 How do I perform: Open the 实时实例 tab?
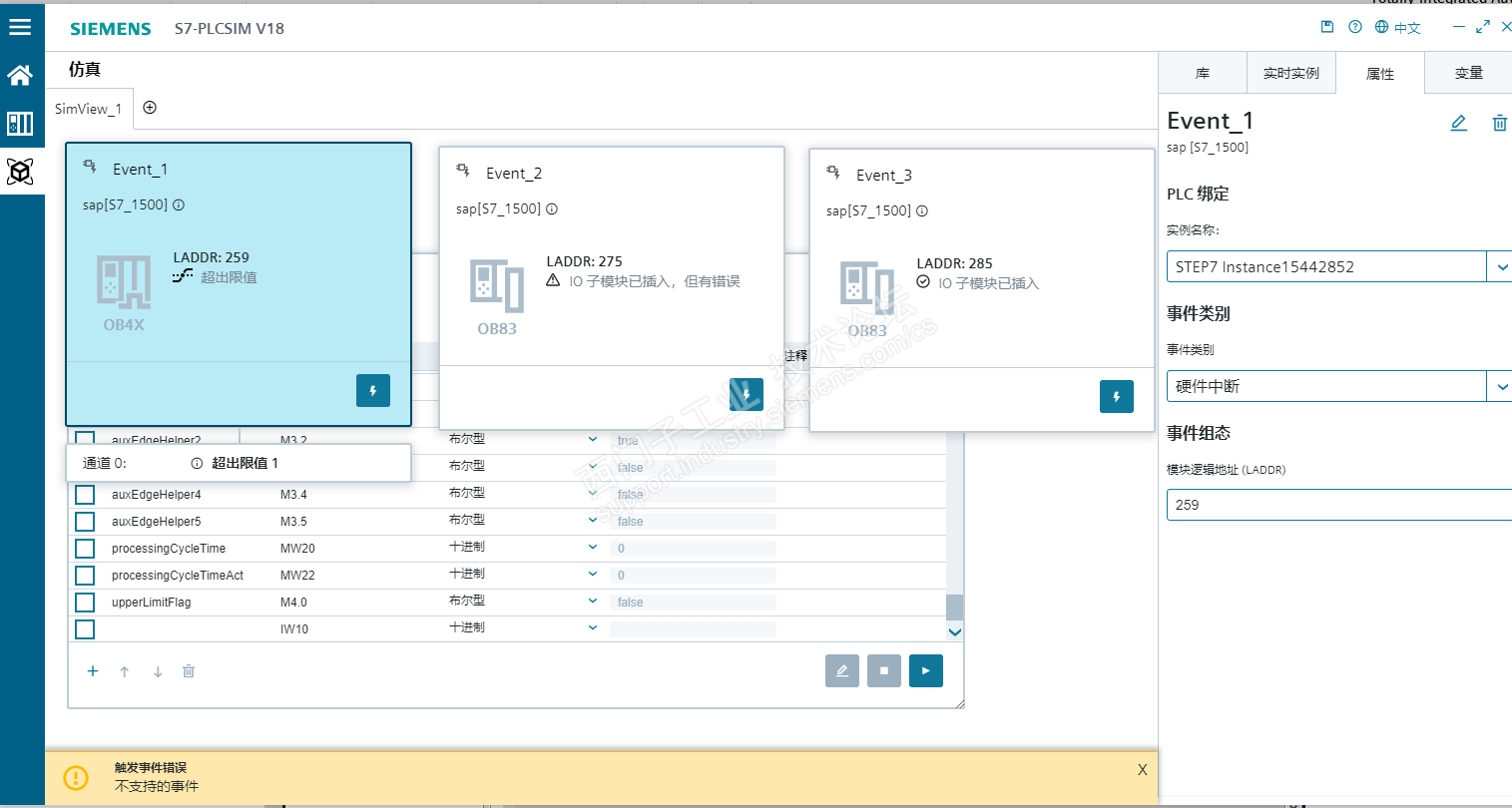tap(1291, 73)
